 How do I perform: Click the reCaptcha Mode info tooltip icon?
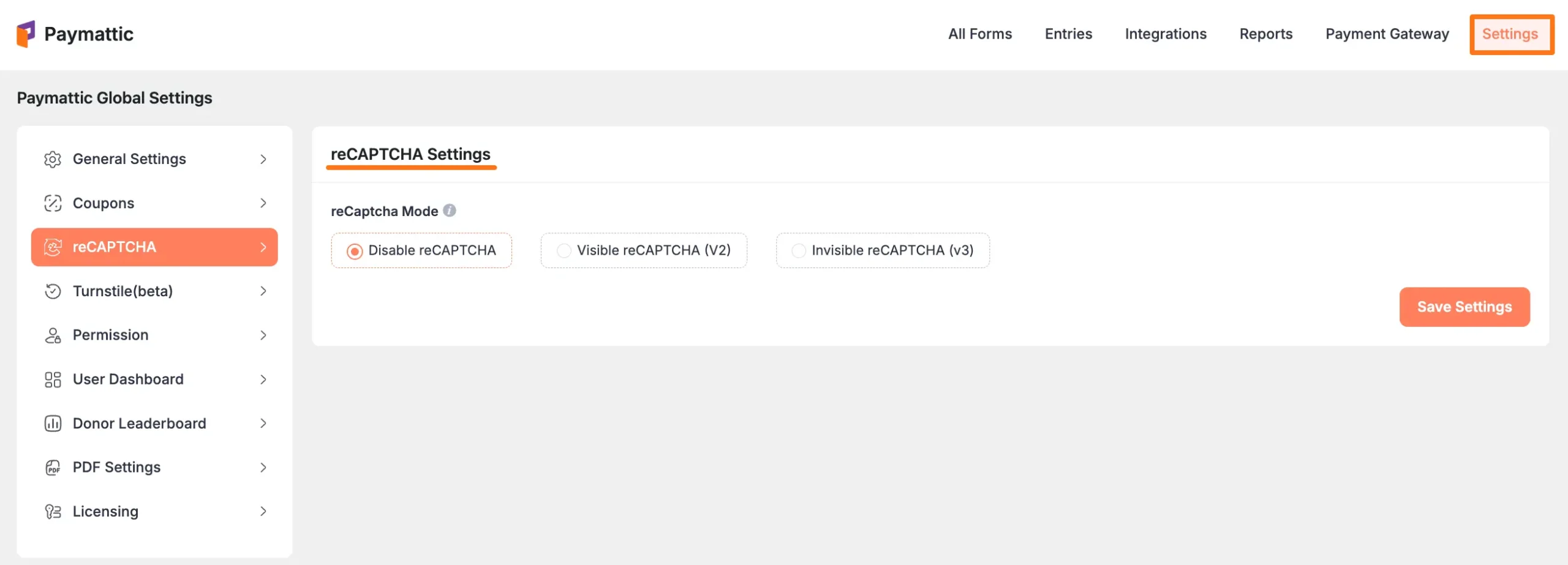[450, 211]
